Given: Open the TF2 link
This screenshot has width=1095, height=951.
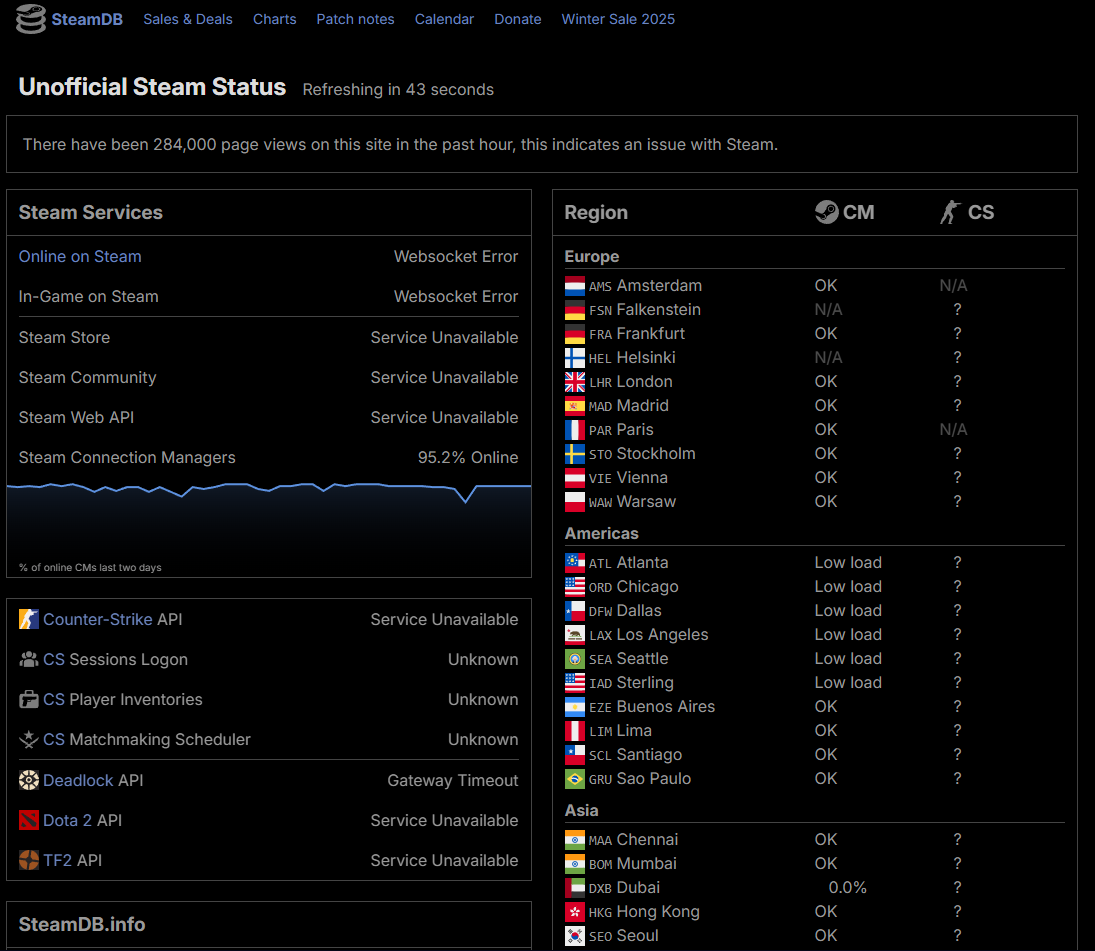Looking at the screenshot, I should point(58,860).
